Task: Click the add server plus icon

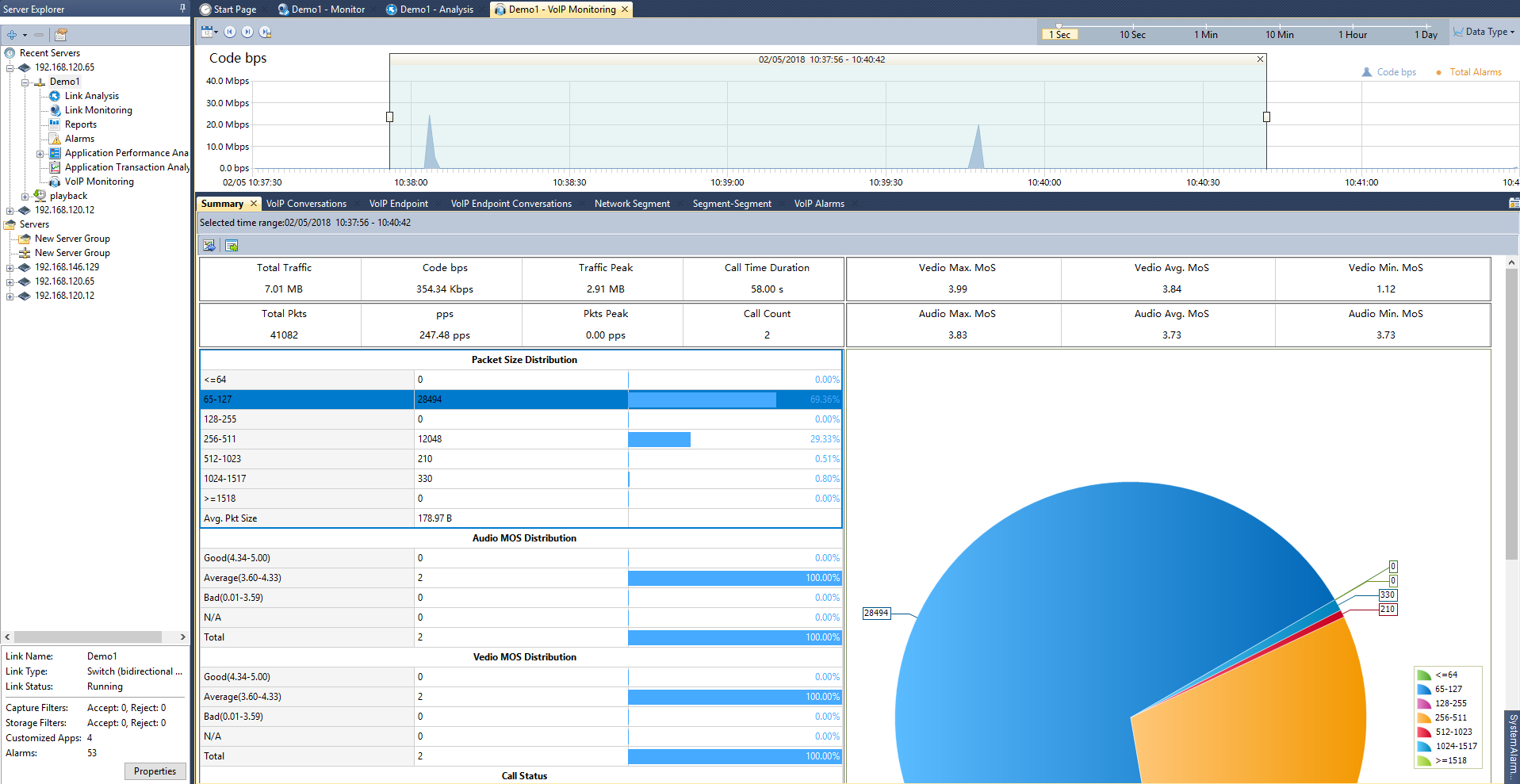Action: (12, 35)
